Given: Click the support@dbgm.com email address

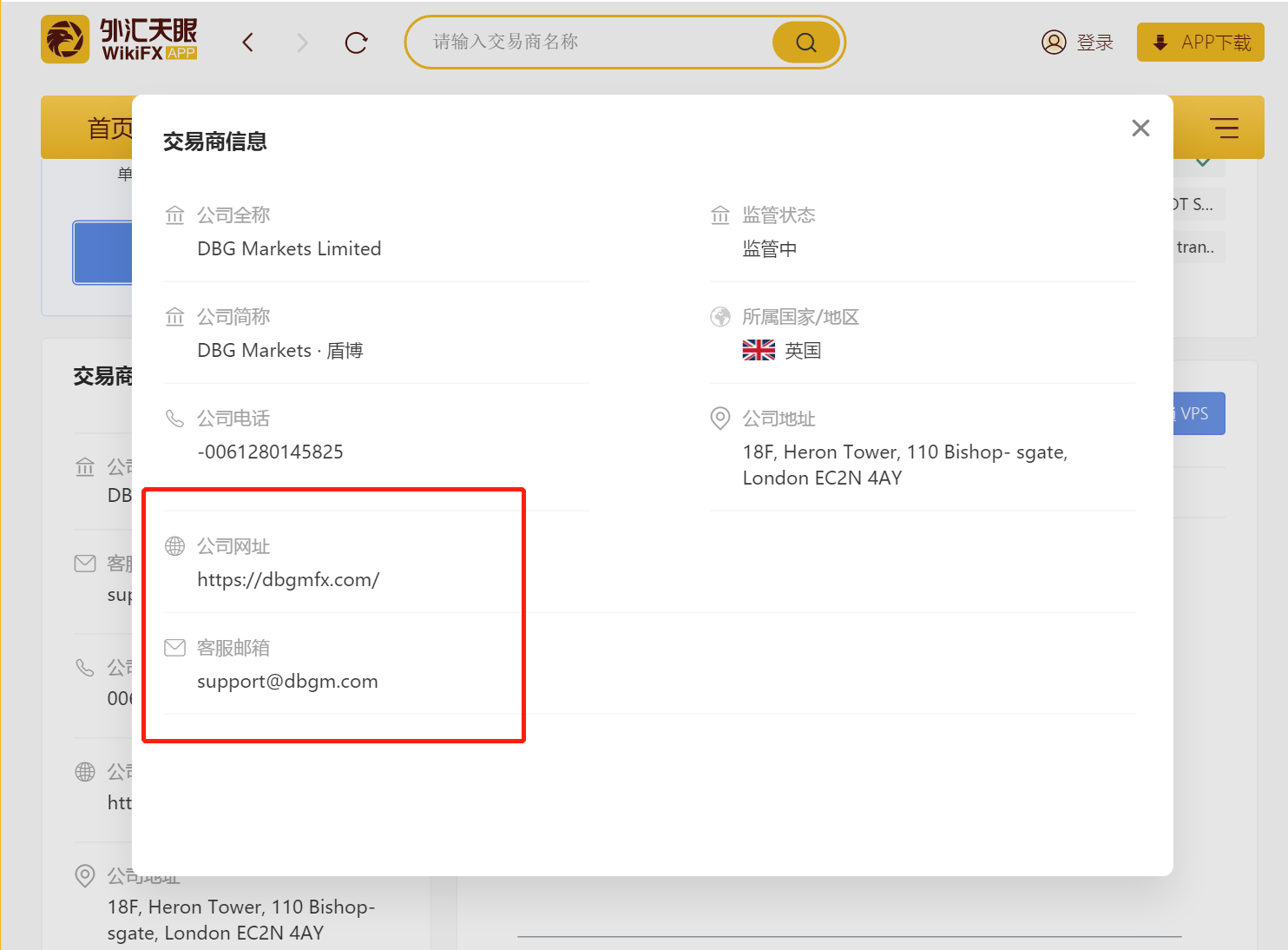Looking at the screenshot, I should pos(287,682).
